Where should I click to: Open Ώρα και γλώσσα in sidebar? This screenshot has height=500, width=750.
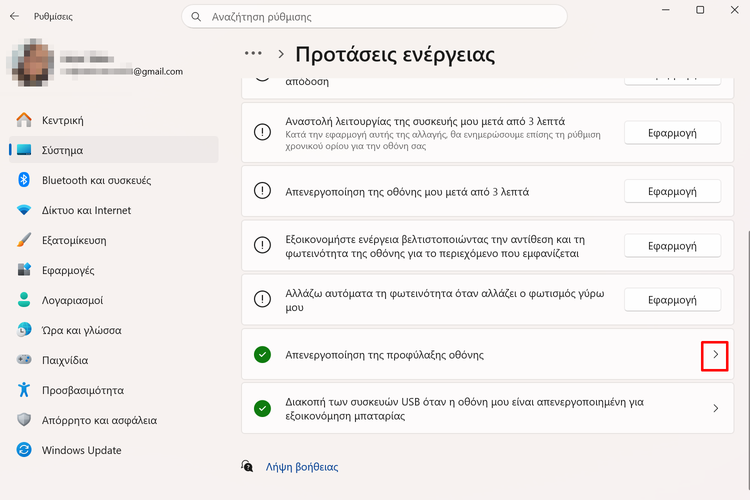tap(81, 330)
